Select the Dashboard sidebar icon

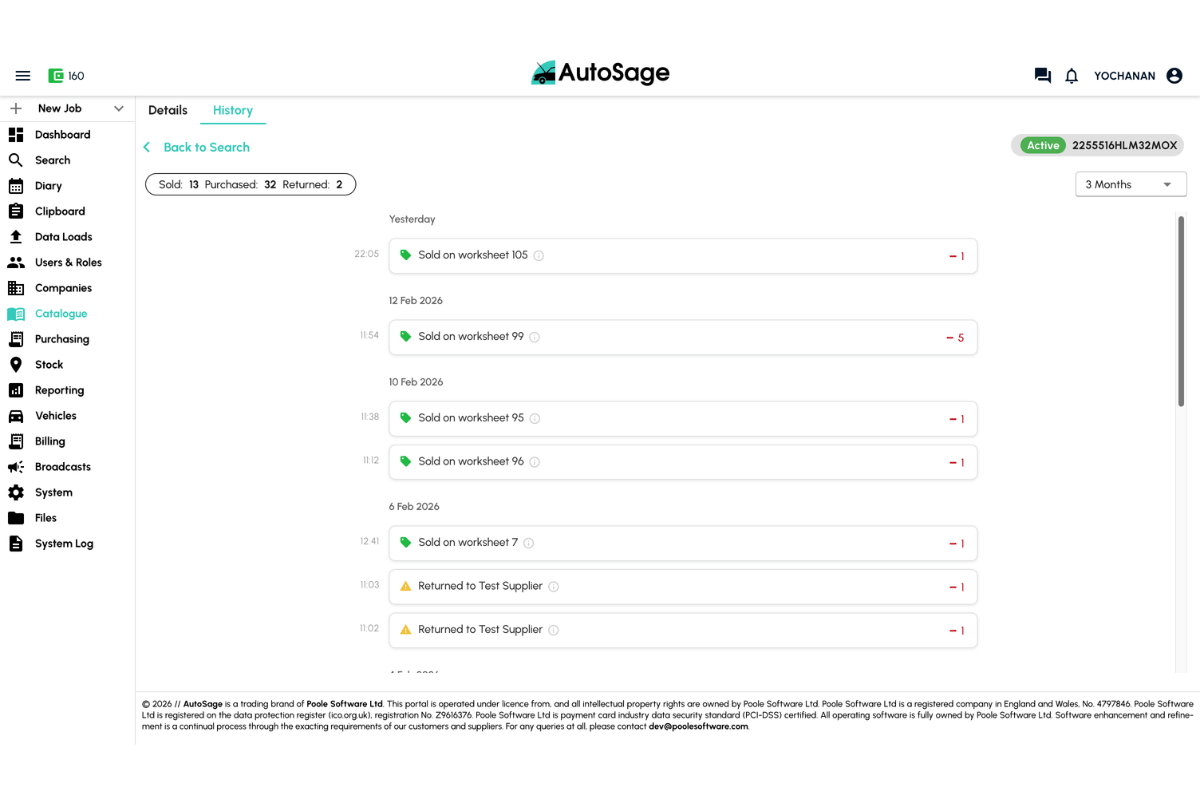click(x=15, y=134)
